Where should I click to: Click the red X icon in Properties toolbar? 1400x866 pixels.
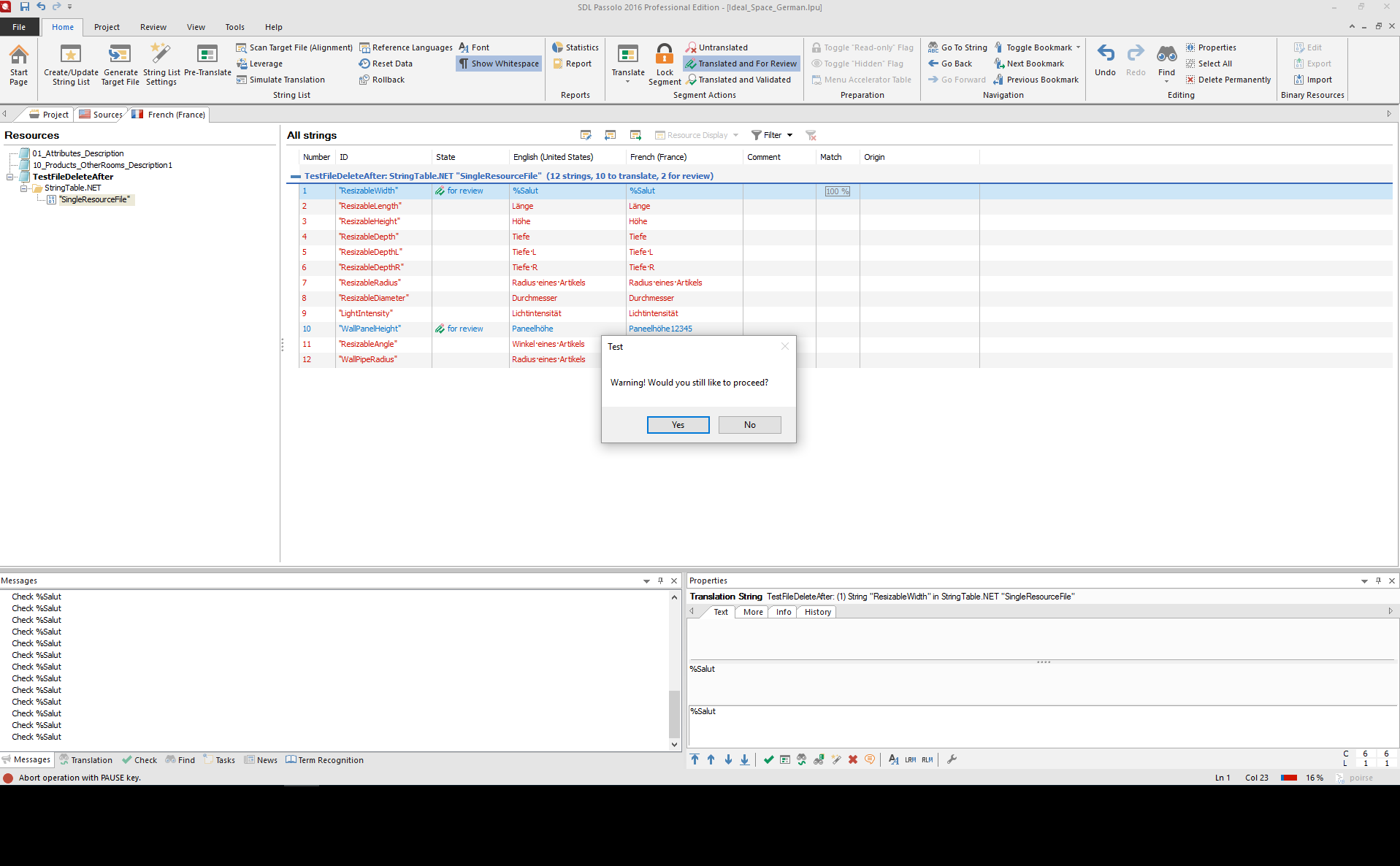[852, 759]
